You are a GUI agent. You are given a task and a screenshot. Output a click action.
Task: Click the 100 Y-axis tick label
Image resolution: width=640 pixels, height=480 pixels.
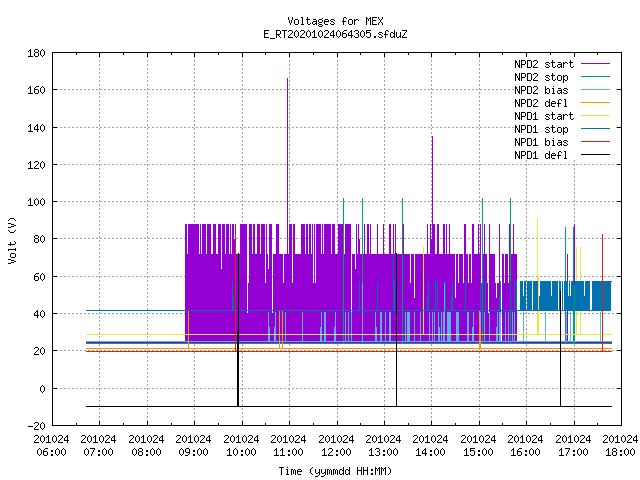point(36,202)
